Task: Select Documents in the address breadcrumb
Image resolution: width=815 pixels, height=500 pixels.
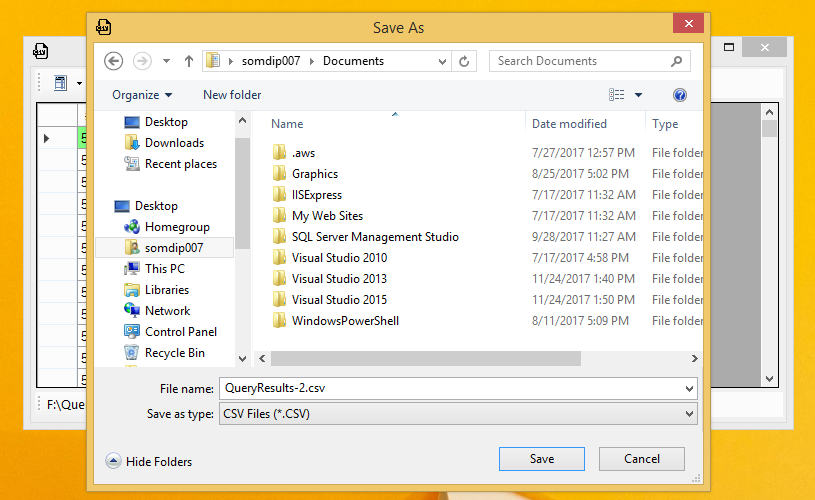Action: pyautogui.click(x=353, y=61)
